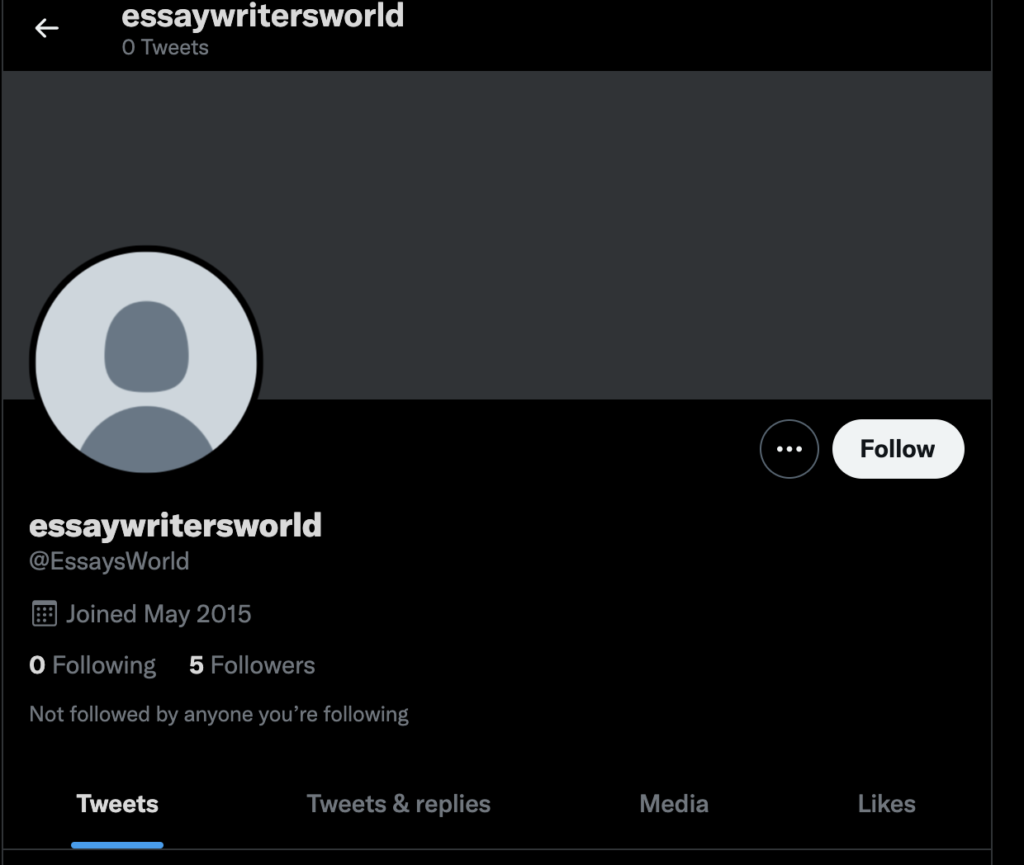Go back using the left arrow
Screen dimensions: 1024x865
click(x=46, y=28)
